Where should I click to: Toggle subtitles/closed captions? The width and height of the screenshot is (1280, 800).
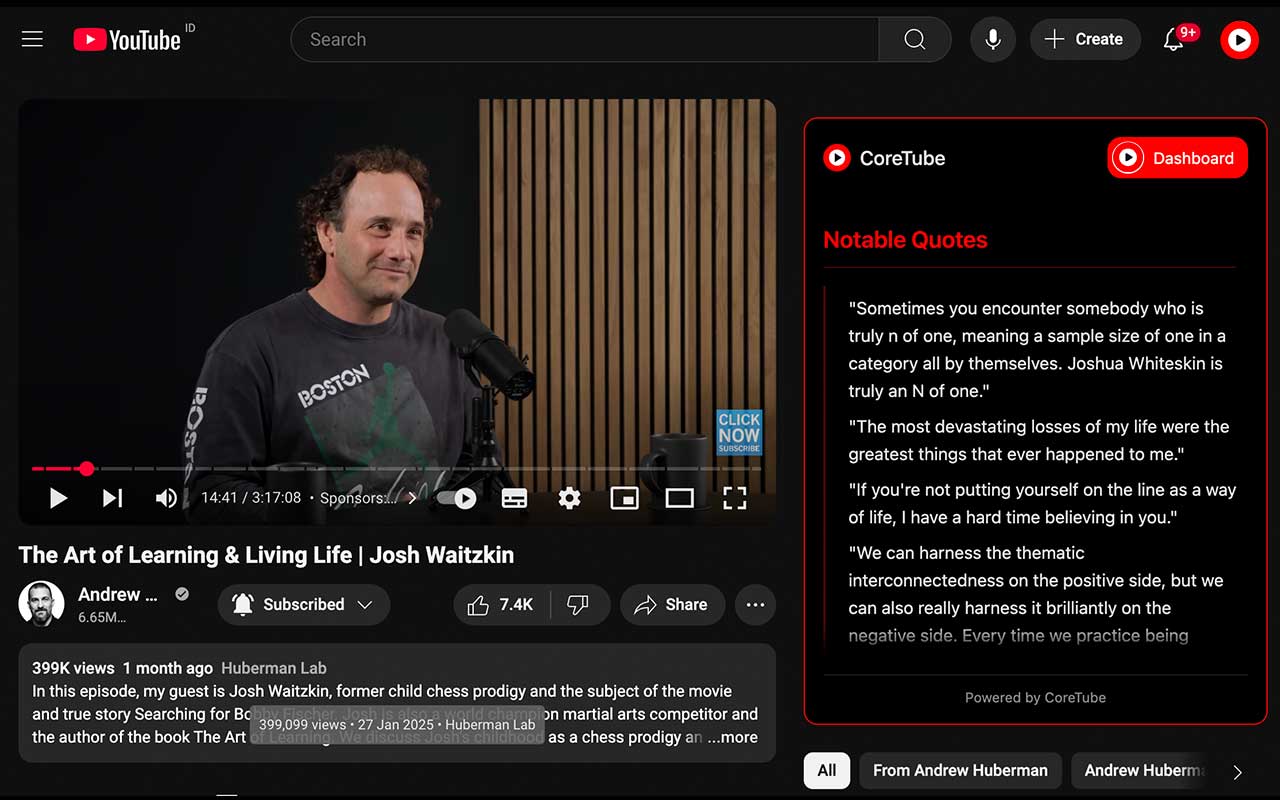(x=514, y=498)
